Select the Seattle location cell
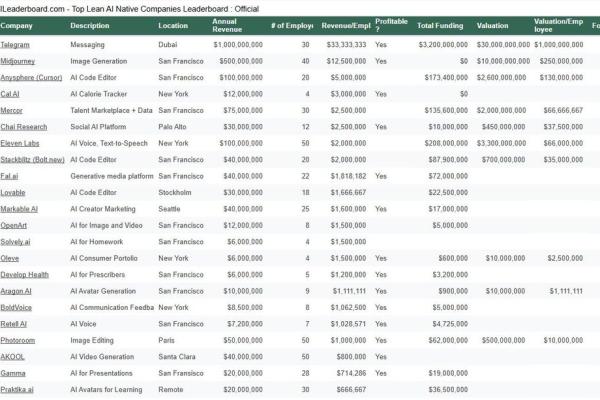The width and height of the screenshot is (600, 400). tap(169, 209)
